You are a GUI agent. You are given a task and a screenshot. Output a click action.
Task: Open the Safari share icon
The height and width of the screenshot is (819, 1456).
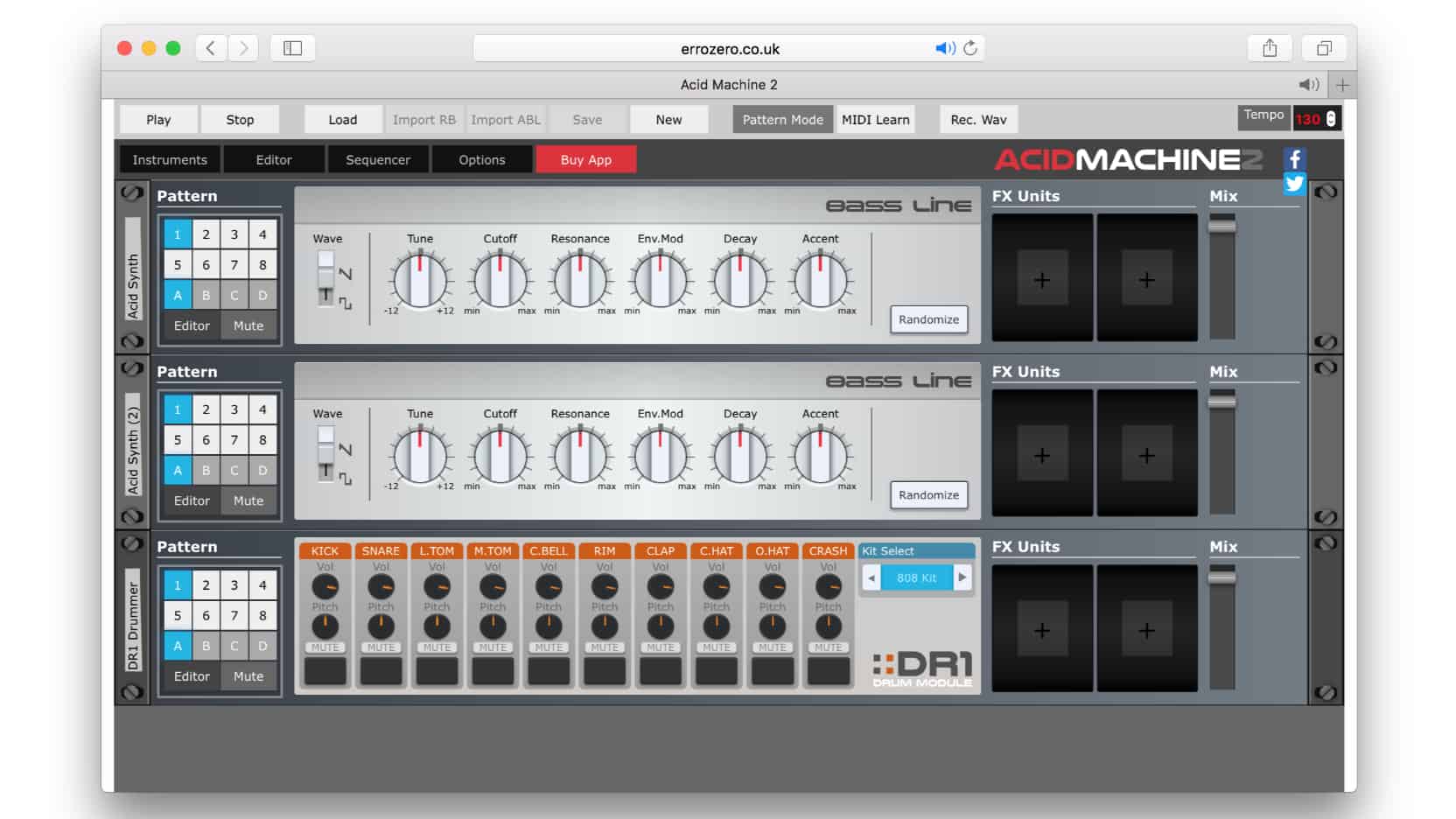pos(1270,48)
